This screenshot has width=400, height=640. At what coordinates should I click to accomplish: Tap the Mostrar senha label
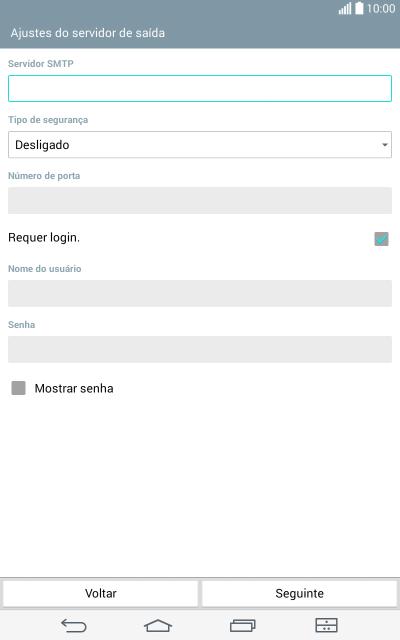(x=74, y=388)
